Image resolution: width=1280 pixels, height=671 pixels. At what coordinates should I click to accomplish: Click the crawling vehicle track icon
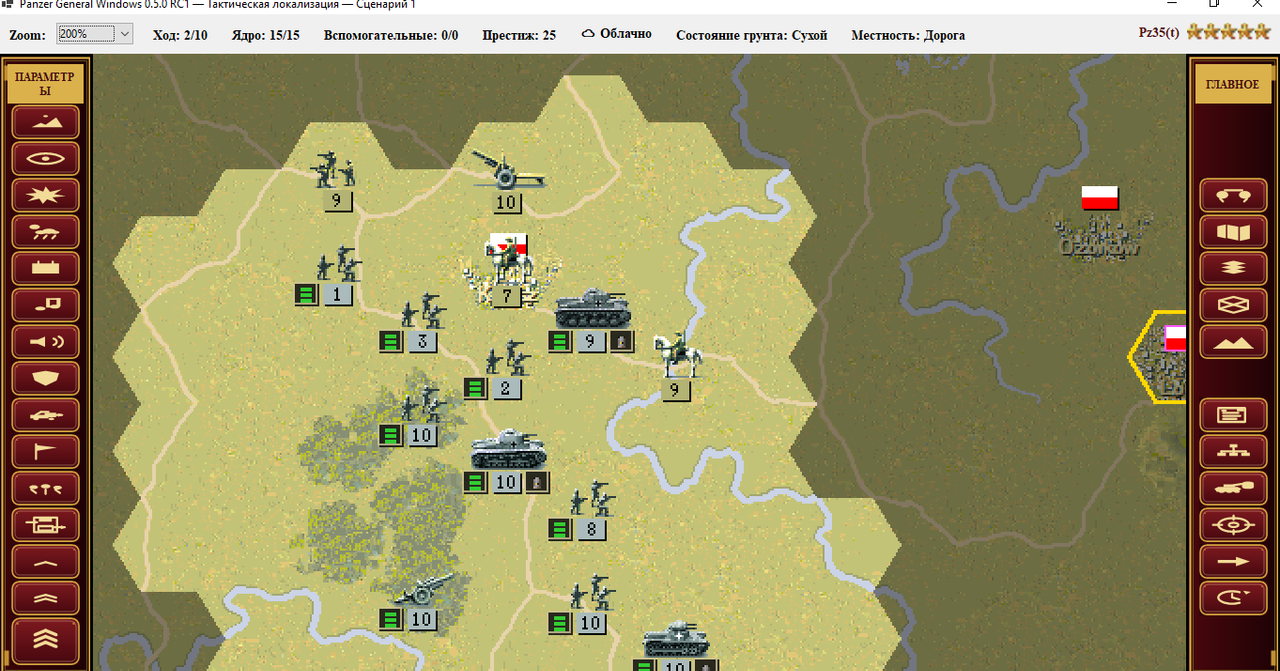[x=45, y=232]
